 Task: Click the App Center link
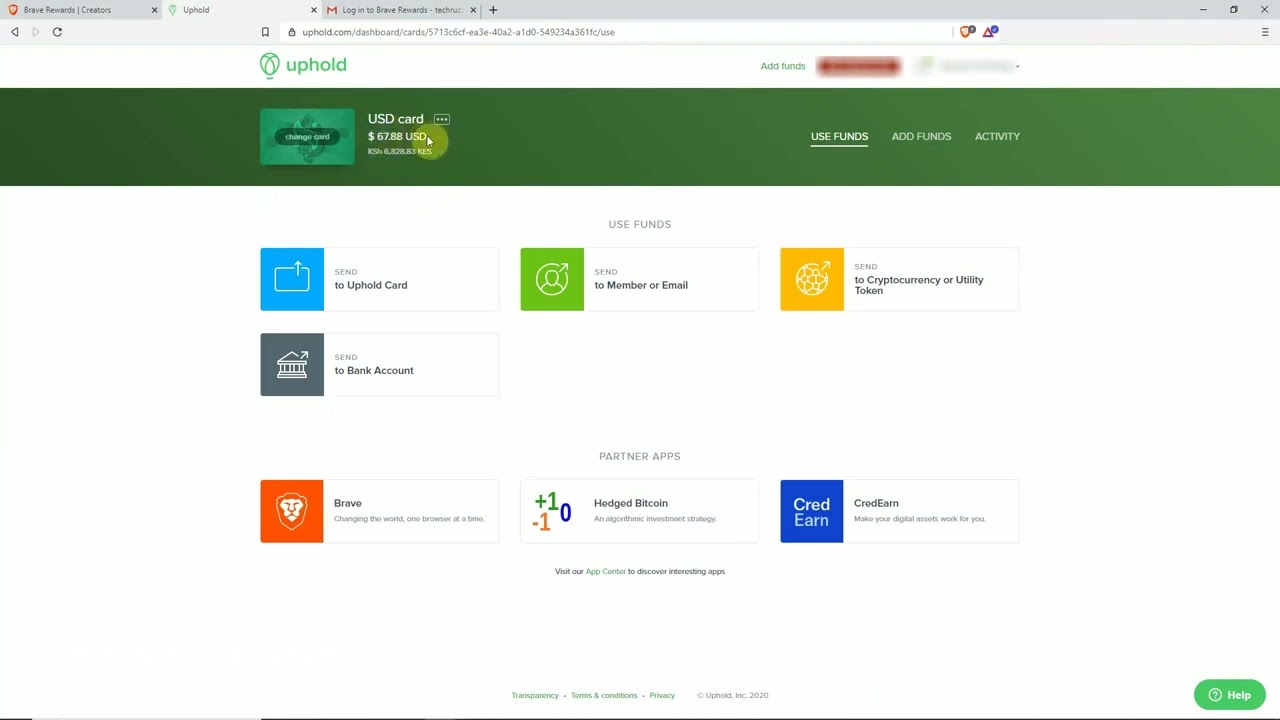coord(606,571)
